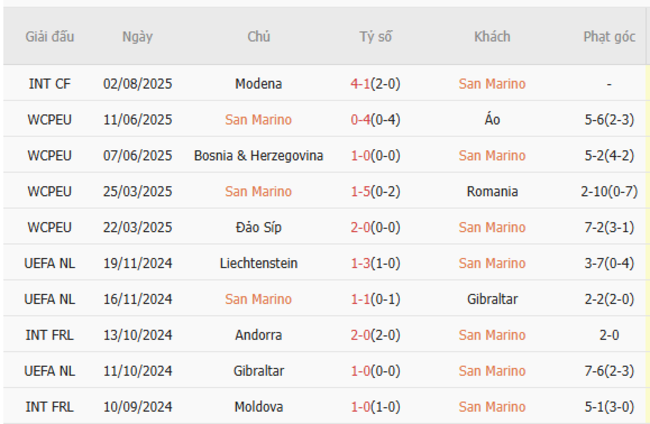Screen dimensions: 650x424
Task: Click the 2-10(0-7) corner kick stat
Action: (609, 191)
